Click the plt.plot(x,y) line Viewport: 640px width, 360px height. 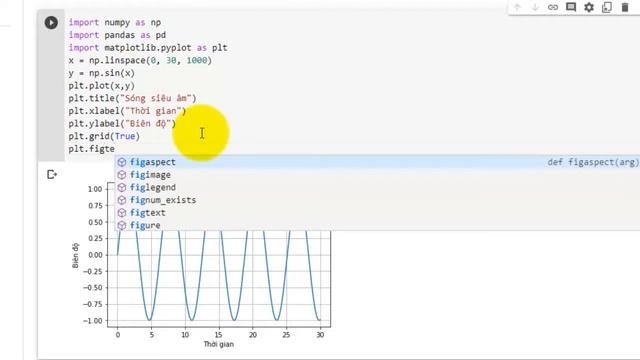pos(102,86)
